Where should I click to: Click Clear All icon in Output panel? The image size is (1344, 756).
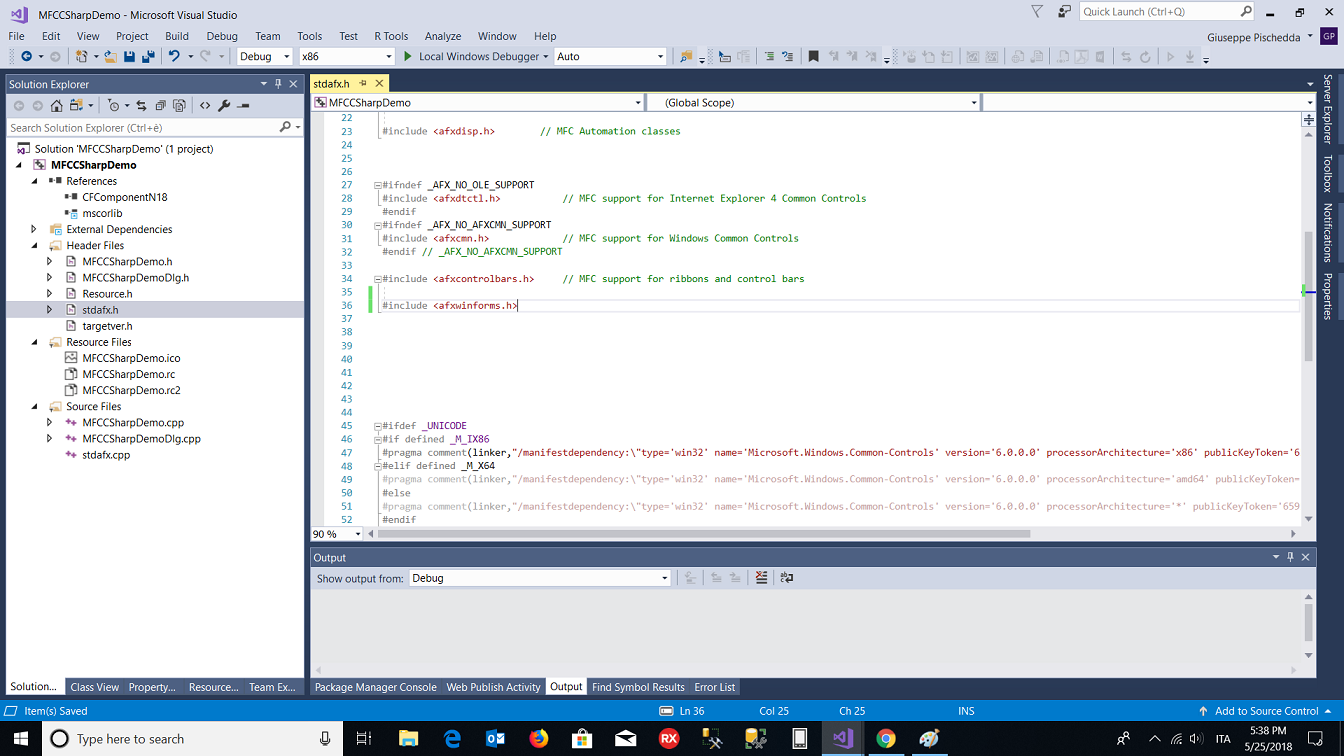[x=761, y=578]
